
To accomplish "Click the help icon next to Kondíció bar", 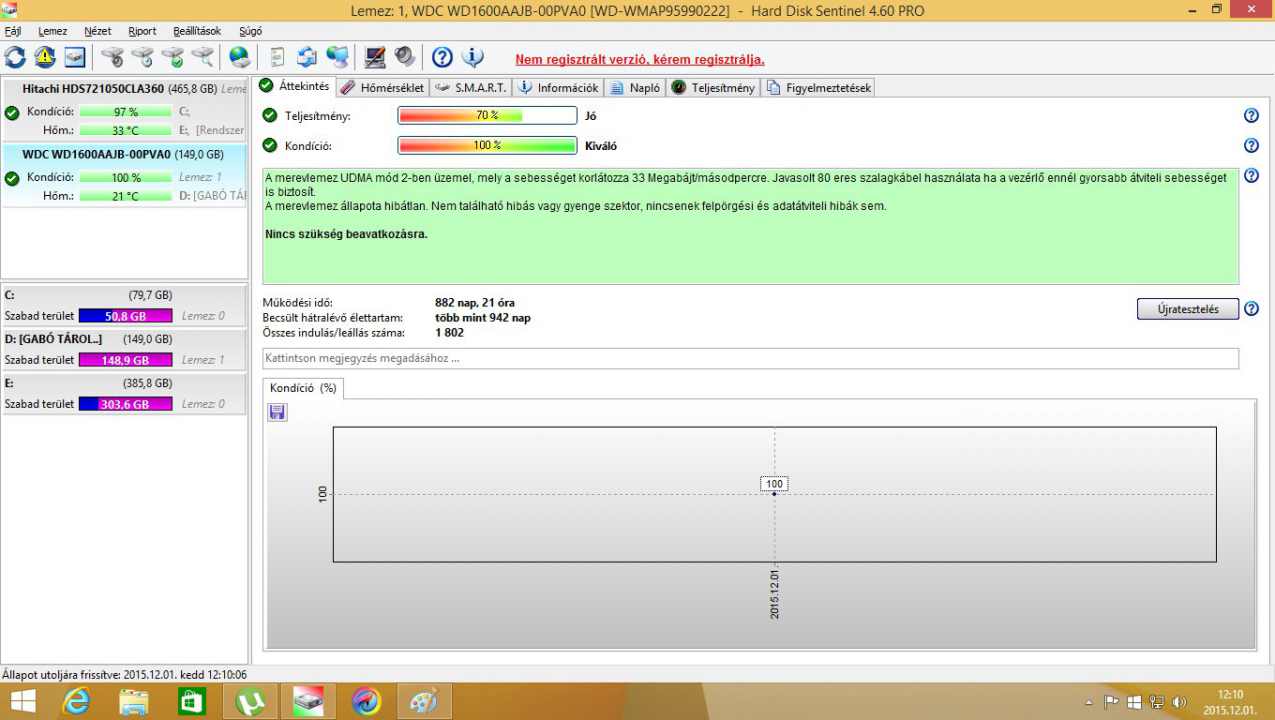I will click(1251, 146).
